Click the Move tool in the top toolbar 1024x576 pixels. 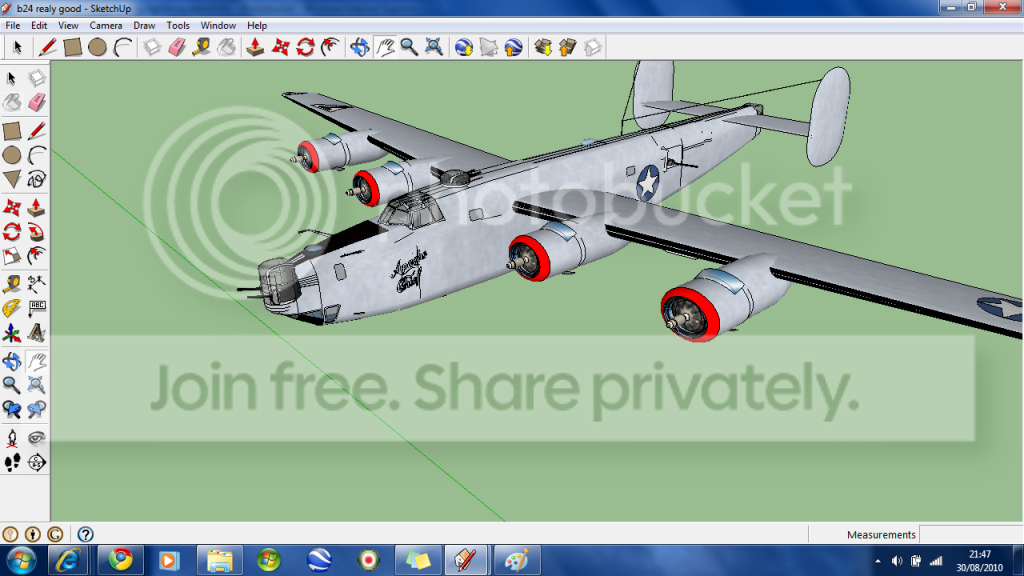tap(281, 47)
